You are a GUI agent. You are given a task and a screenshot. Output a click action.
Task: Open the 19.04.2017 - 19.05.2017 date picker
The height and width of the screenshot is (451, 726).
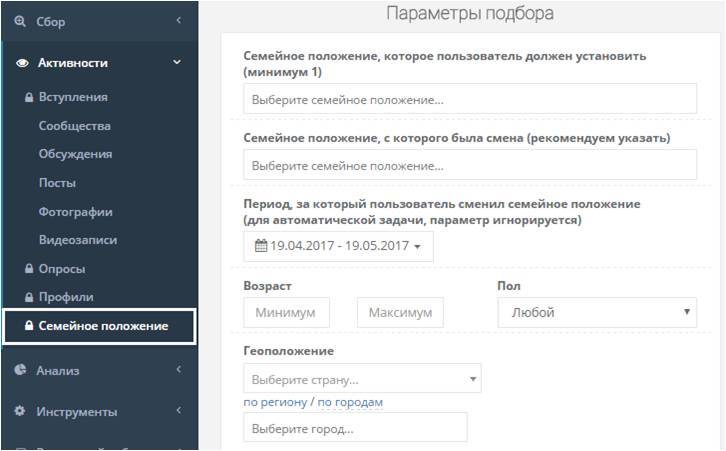[338, 246]
